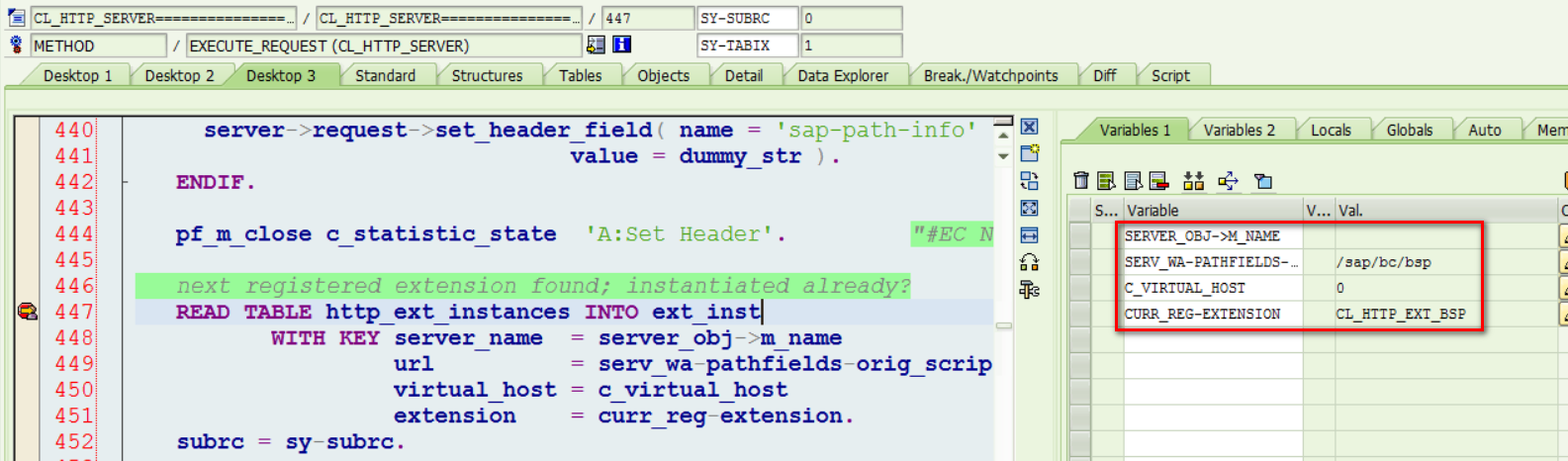Select SERV_WA-PATHFIELDS variable cell

pyautogui.click(x=1213, y=262)
